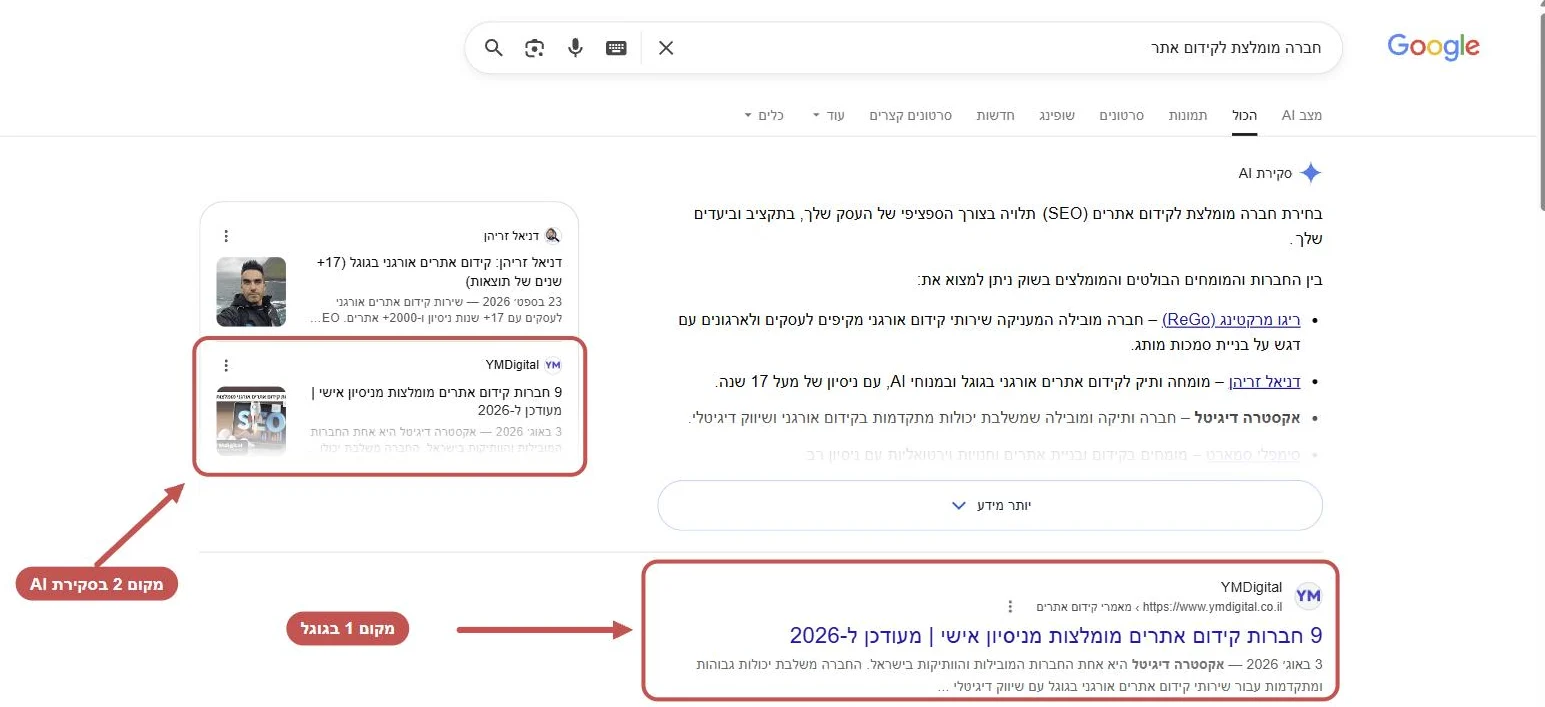Open the 9 חברות קידום אתרים result title
Viewport: 1545px width, 707px height.
coord(1056,636)
